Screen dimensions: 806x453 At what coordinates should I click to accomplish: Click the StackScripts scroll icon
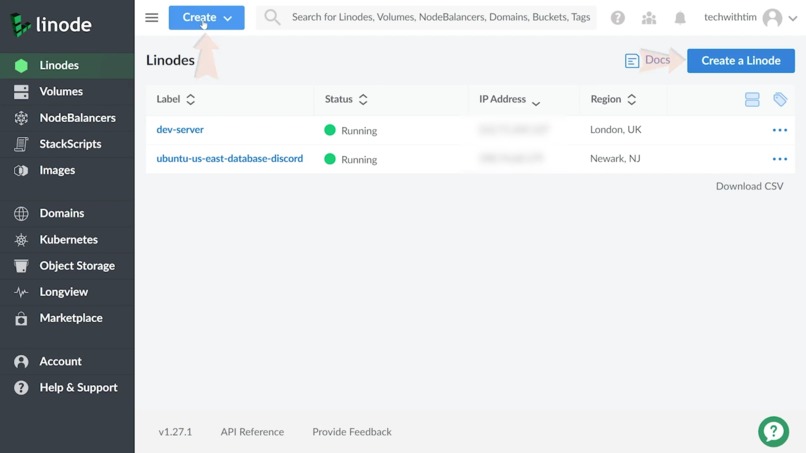click(x=21, y=144)
